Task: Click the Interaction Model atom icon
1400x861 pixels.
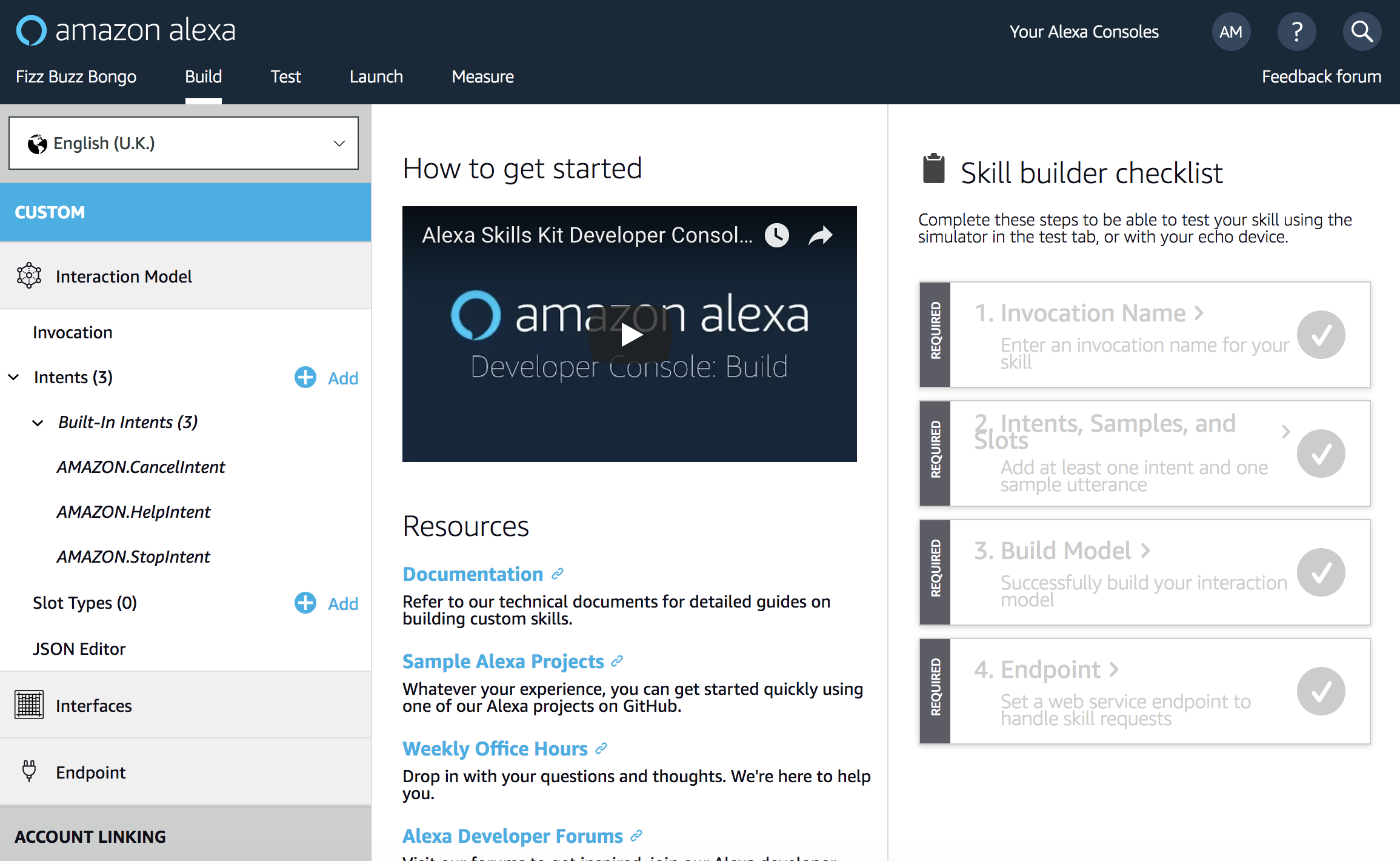Action: [x=29, y=276]
